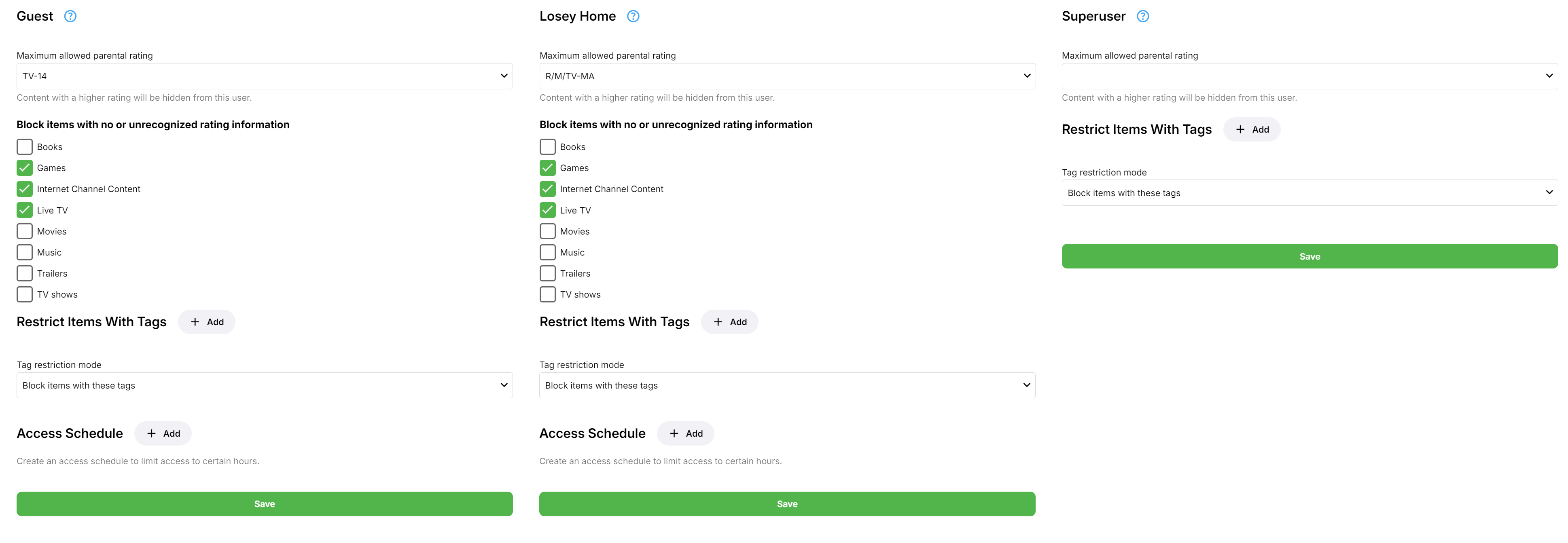Uncheck Live TV for Losey Home
The height and width of the screenshot is (543, 1568).
(548, 210)
